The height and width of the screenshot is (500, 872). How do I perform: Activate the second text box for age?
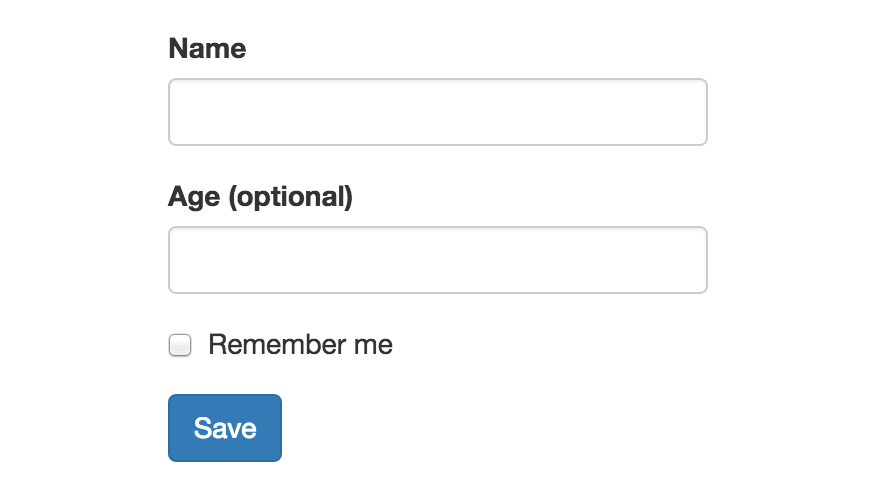click(438, 260)
